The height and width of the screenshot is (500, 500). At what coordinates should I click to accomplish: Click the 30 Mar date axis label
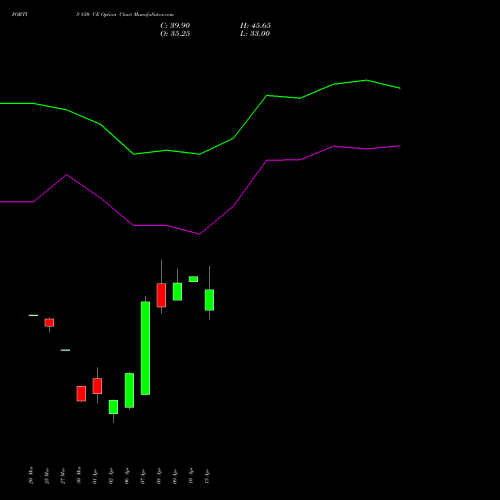(79, 475)
